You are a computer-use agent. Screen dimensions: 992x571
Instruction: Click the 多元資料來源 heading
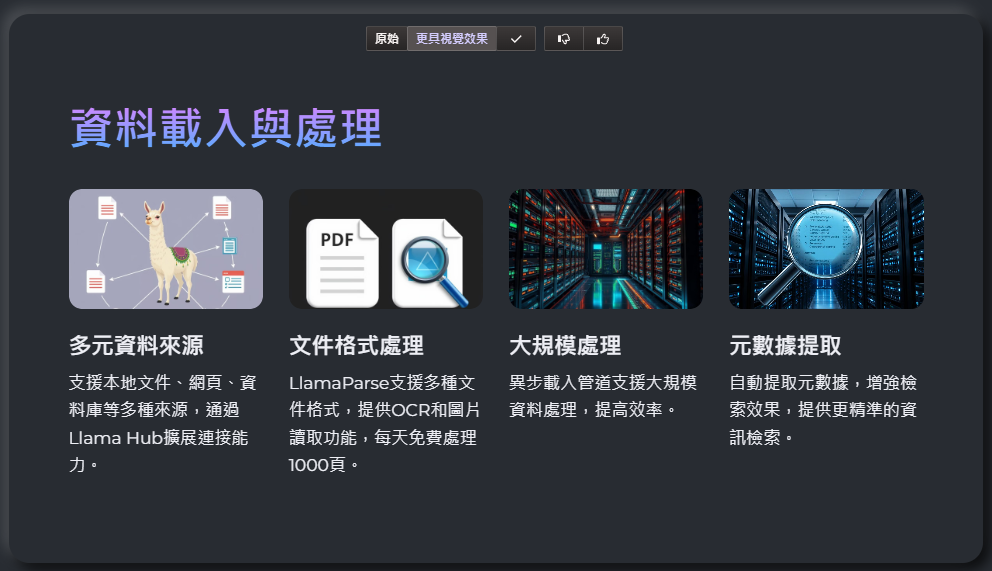coord(136,346)
